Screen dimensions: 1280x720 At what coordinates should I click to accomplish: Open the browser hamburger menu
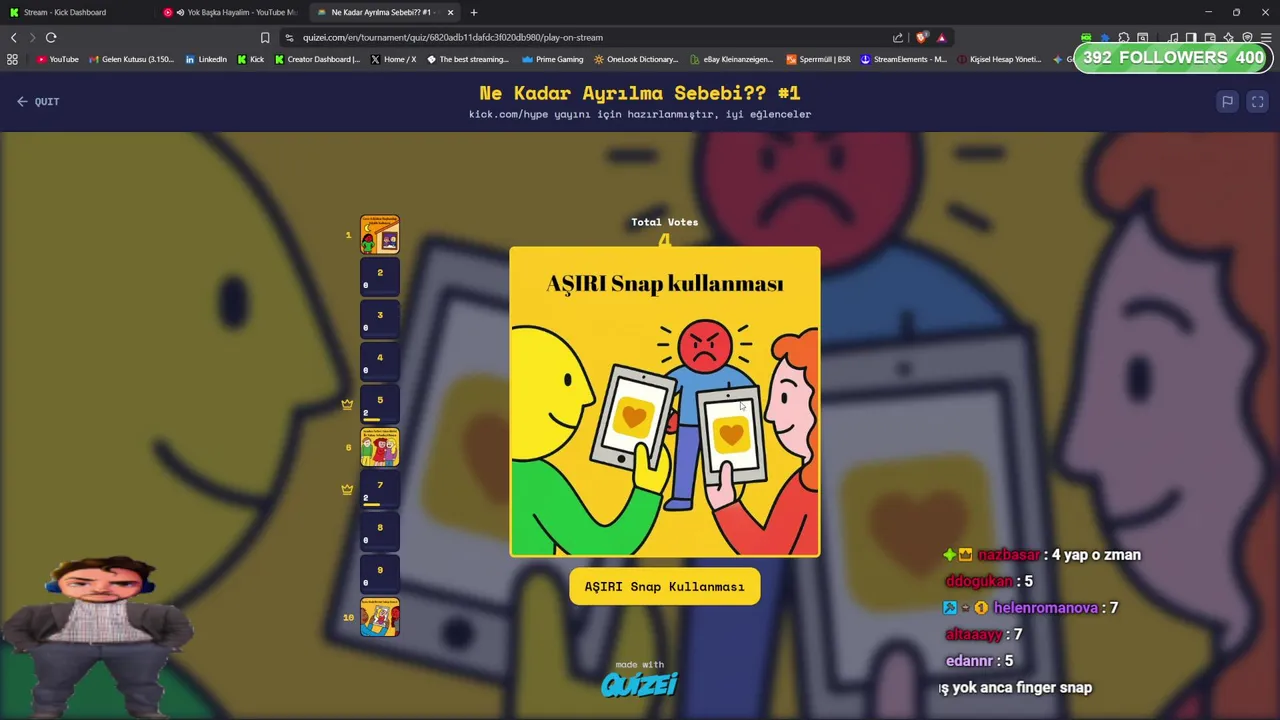click(1266, 37)
